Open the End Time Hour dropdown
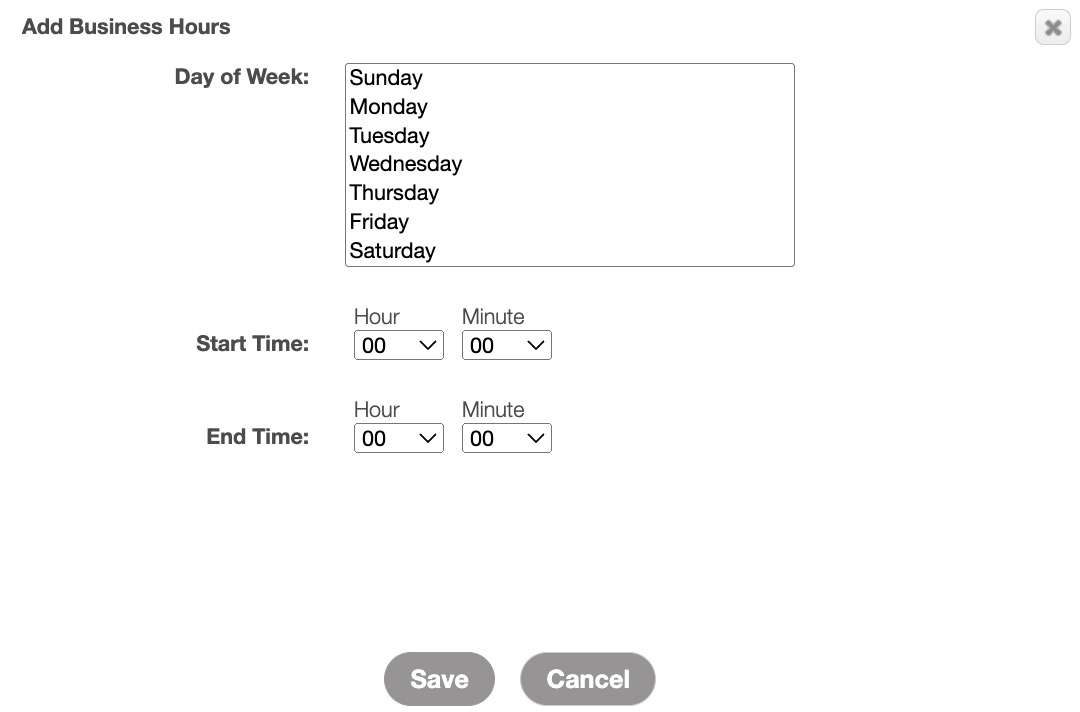The width and height of the screenshot is (1080, 712). click(x=398, y=439)
